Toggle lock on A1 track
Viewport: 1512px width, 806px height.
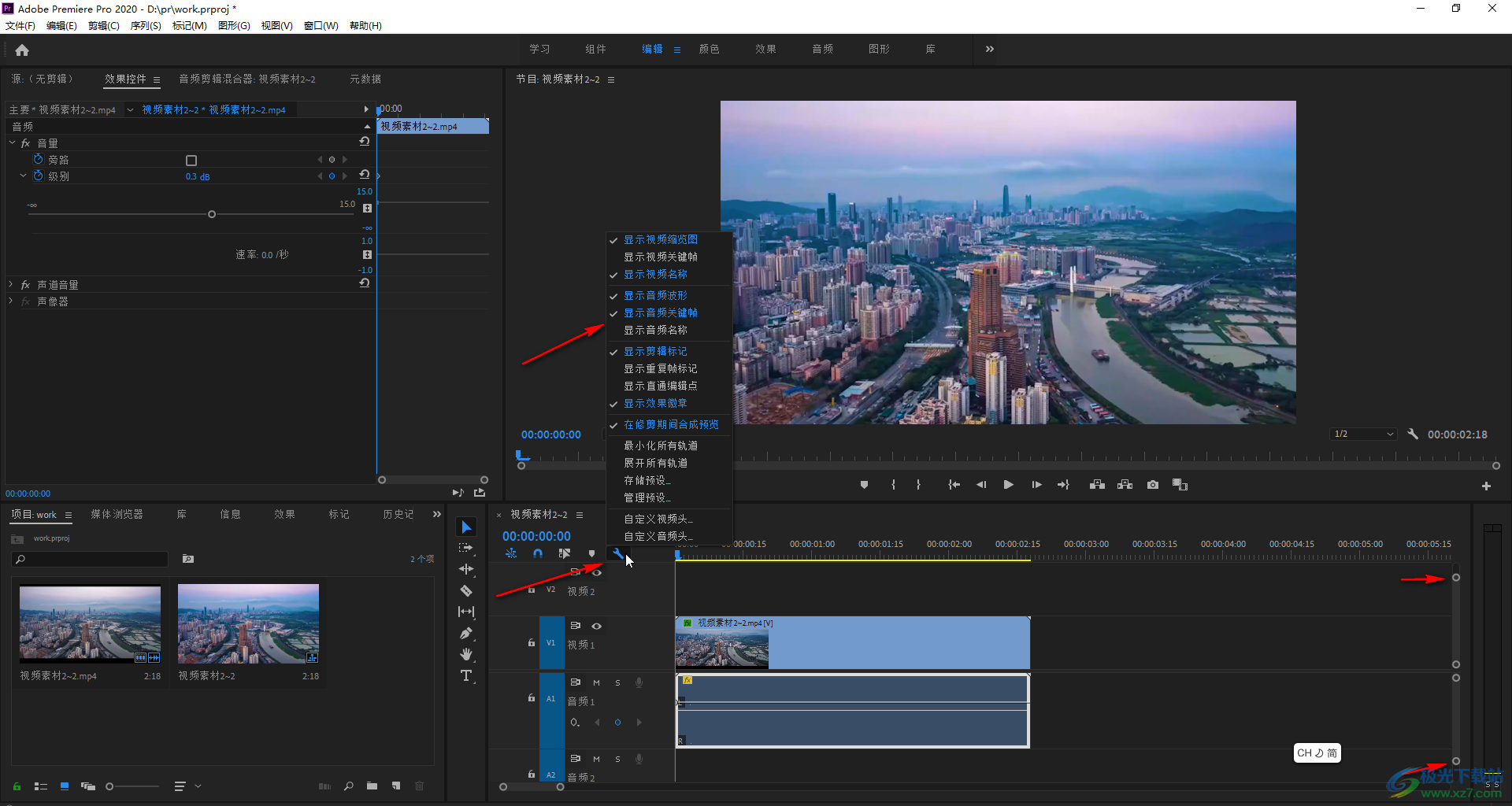click(532, 697)
